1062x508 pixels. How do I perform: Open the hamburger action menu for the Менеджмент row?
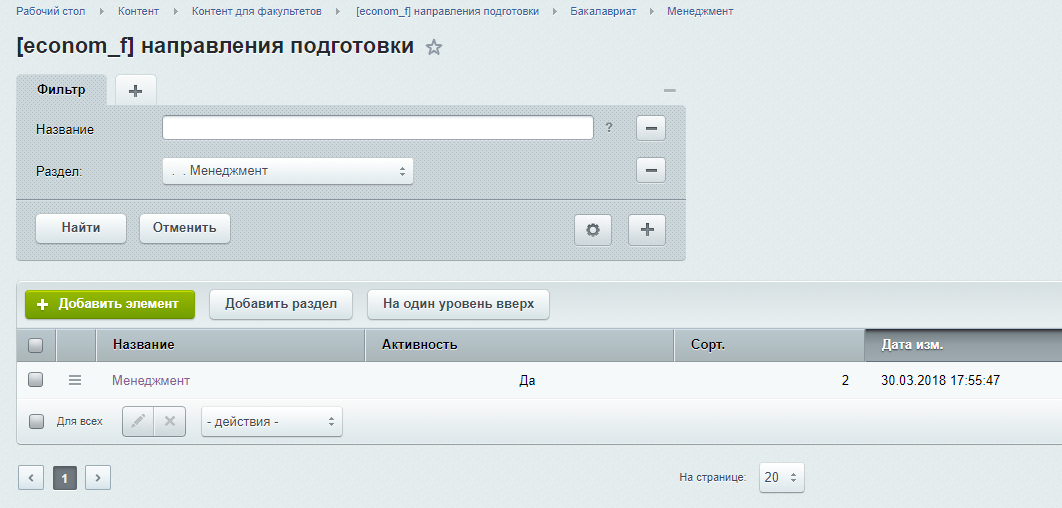pyautogui.click(x=74, y=380)
